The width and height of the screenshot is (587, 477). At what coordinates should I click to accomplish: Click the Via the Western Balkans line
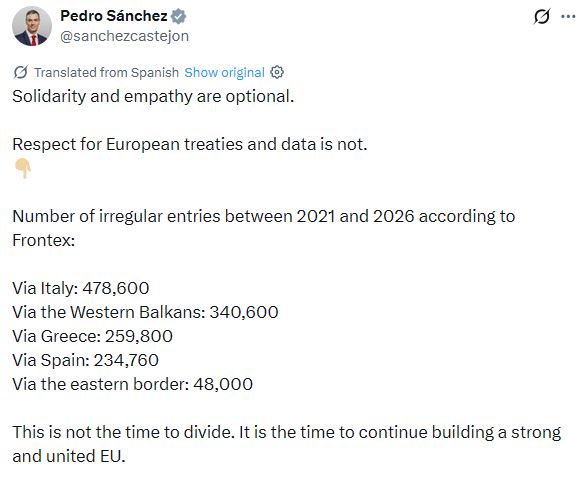[x=145, y=312]
